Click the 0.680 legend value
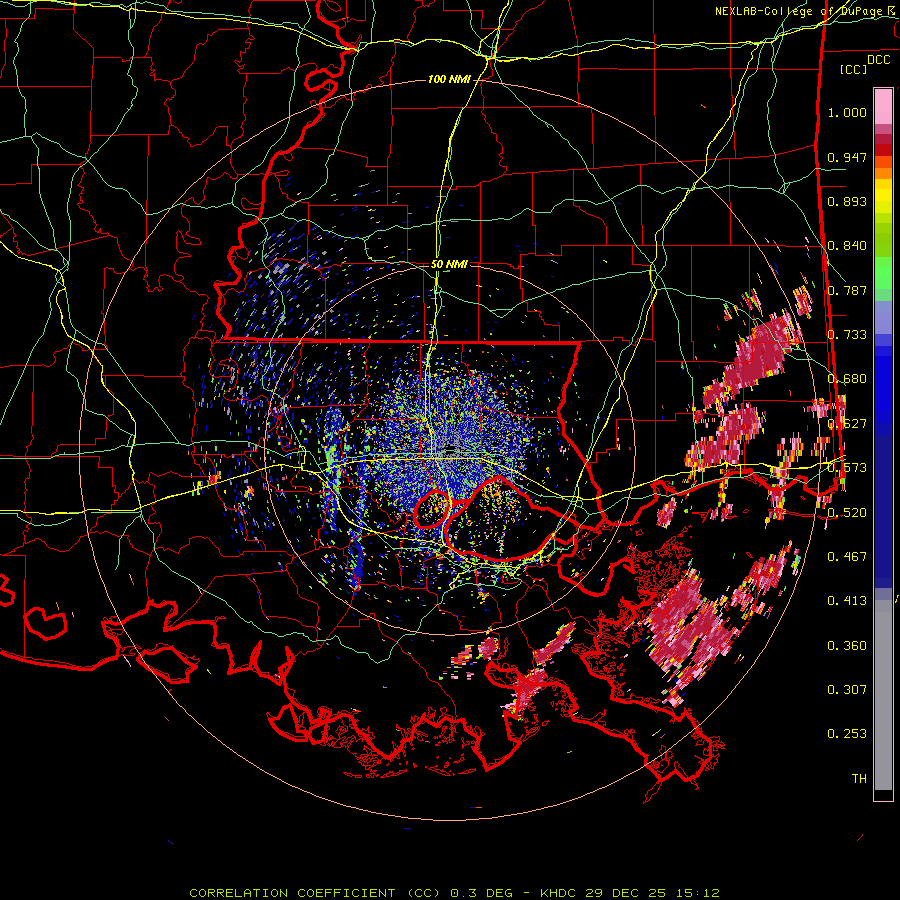Screen dimensions: 900x900 (x=847, y=379)
